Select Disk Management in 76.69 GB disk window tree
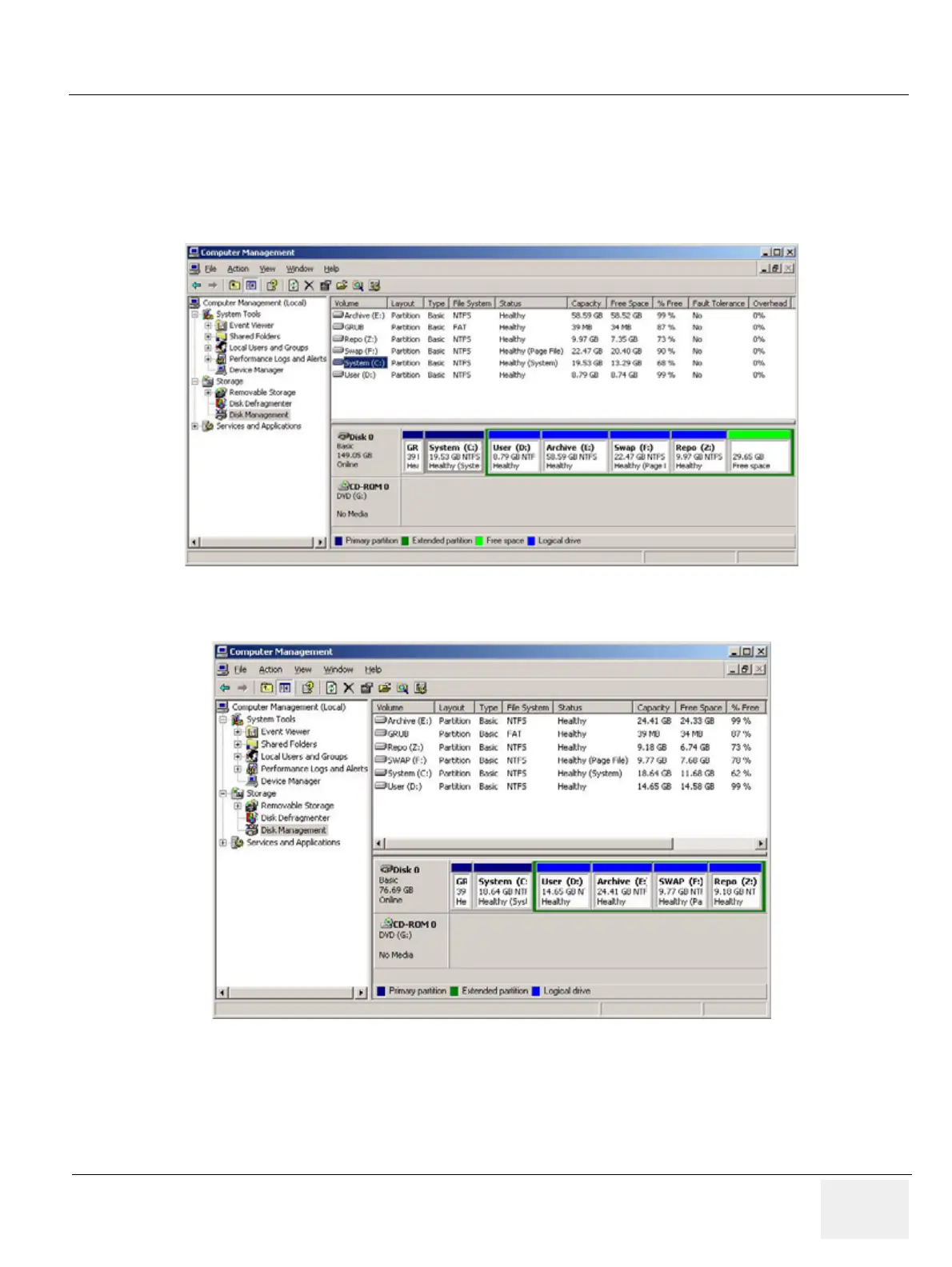952x1267 pixels. click(x=293, y=830)
